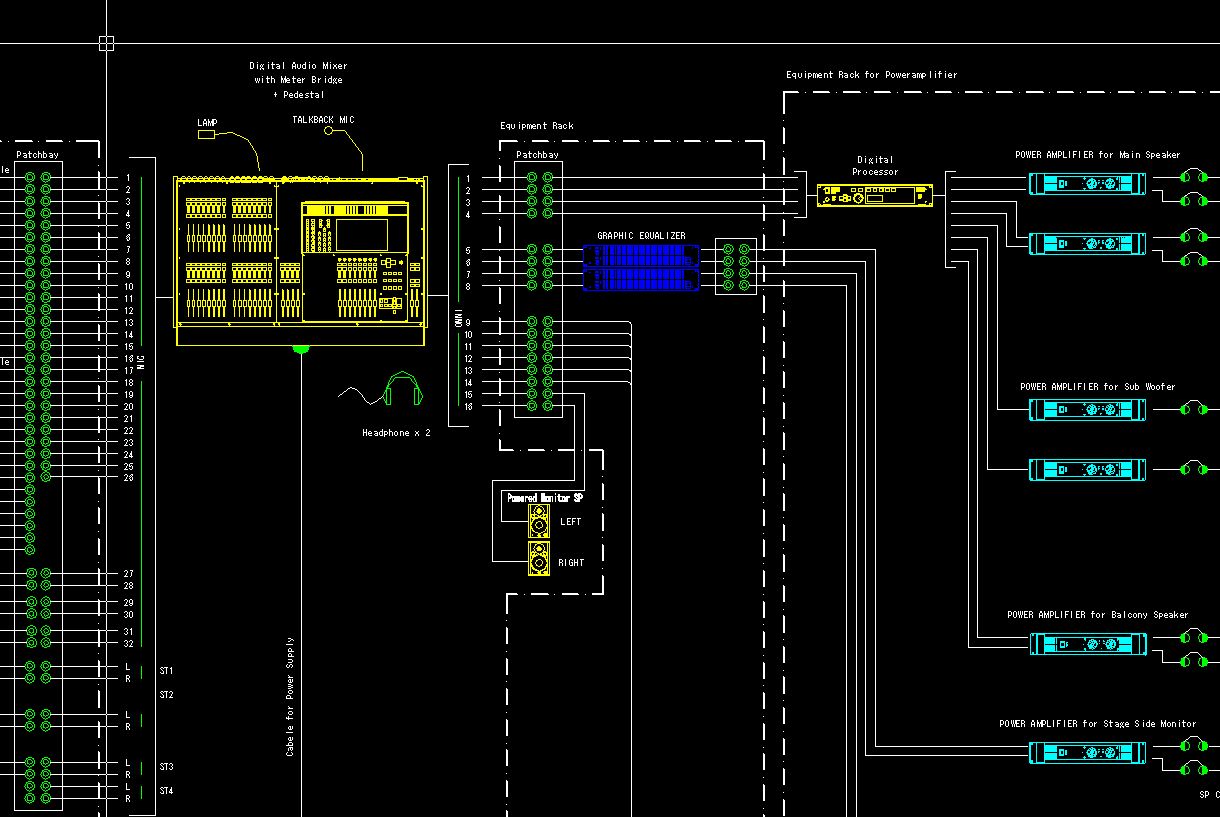Screen dimensions: 1220x817
Task: Click the "Cabele for Power Supply" vertical text
Action: (x=290, y=696)
